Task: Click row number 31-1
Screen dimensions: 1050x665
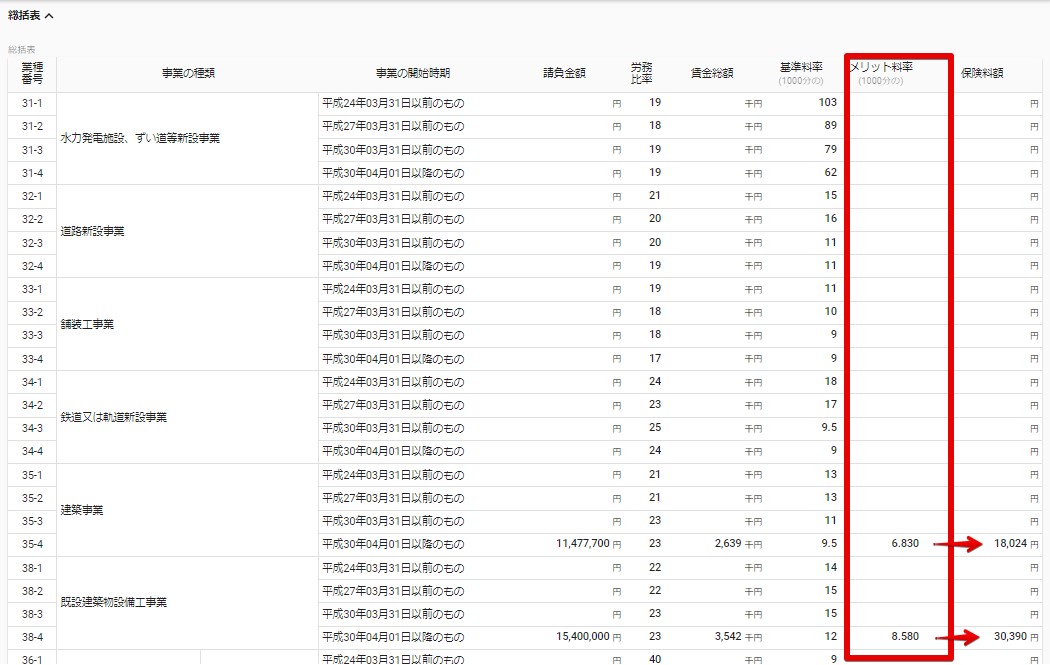Action: (32, 103)
